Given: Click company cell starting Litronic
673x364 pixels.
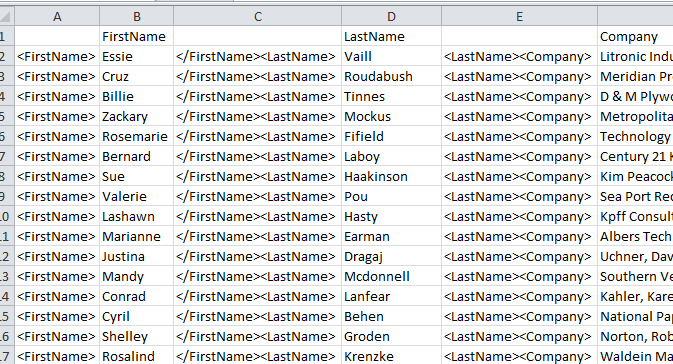Looking at the screenshot, I should pyautogui.click(x=635, y=56).
